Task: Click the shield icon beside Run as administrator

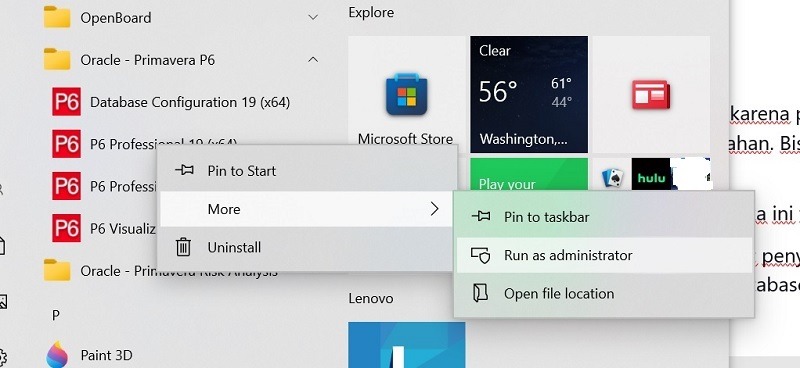Action: pyautogui.click(x=480, y=256)
